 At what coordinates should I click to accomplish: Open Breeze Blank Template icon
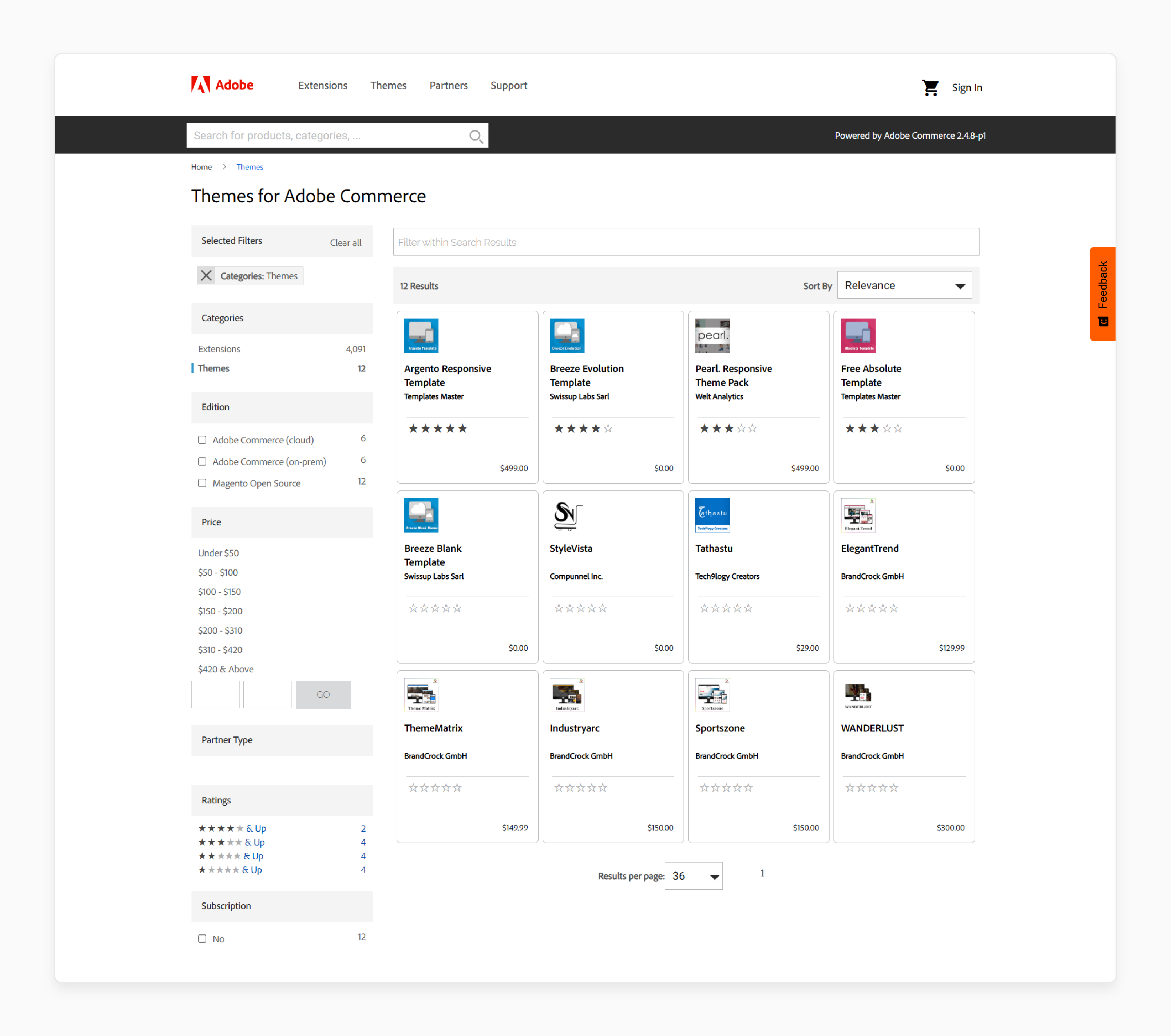(421, 515)
